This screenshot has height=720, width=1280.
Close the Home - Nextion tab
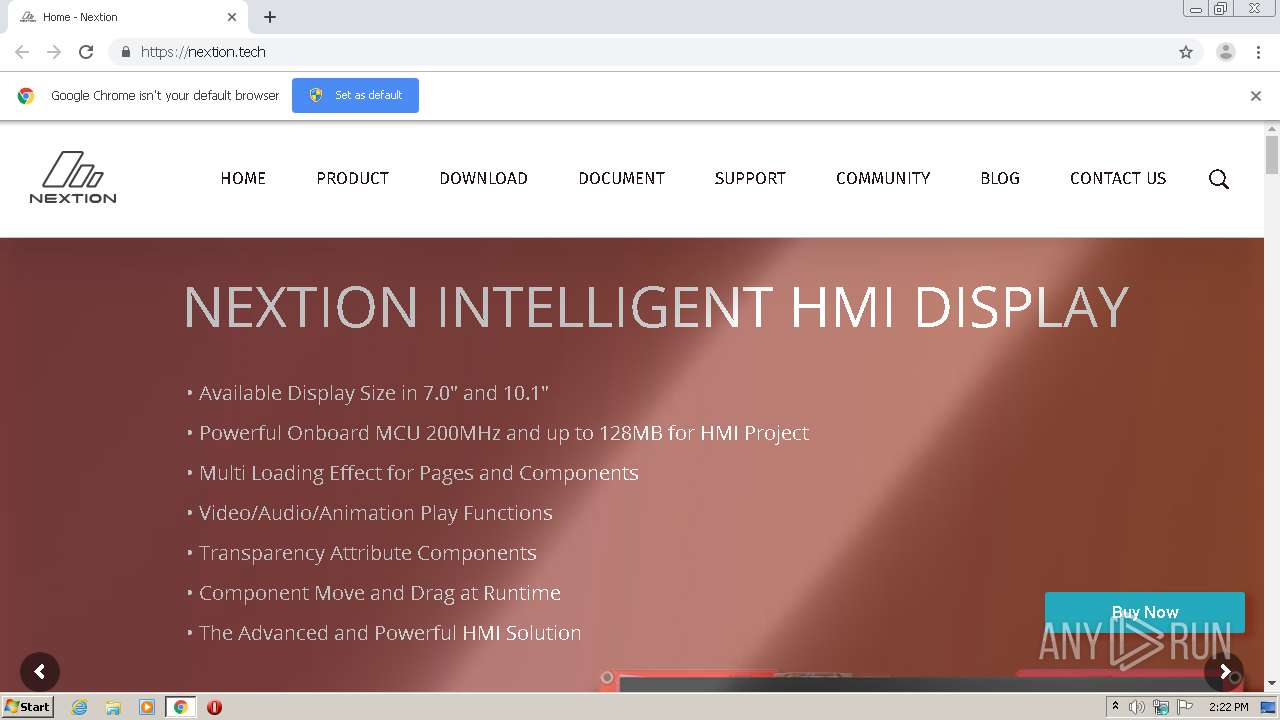tap(232, 17)
